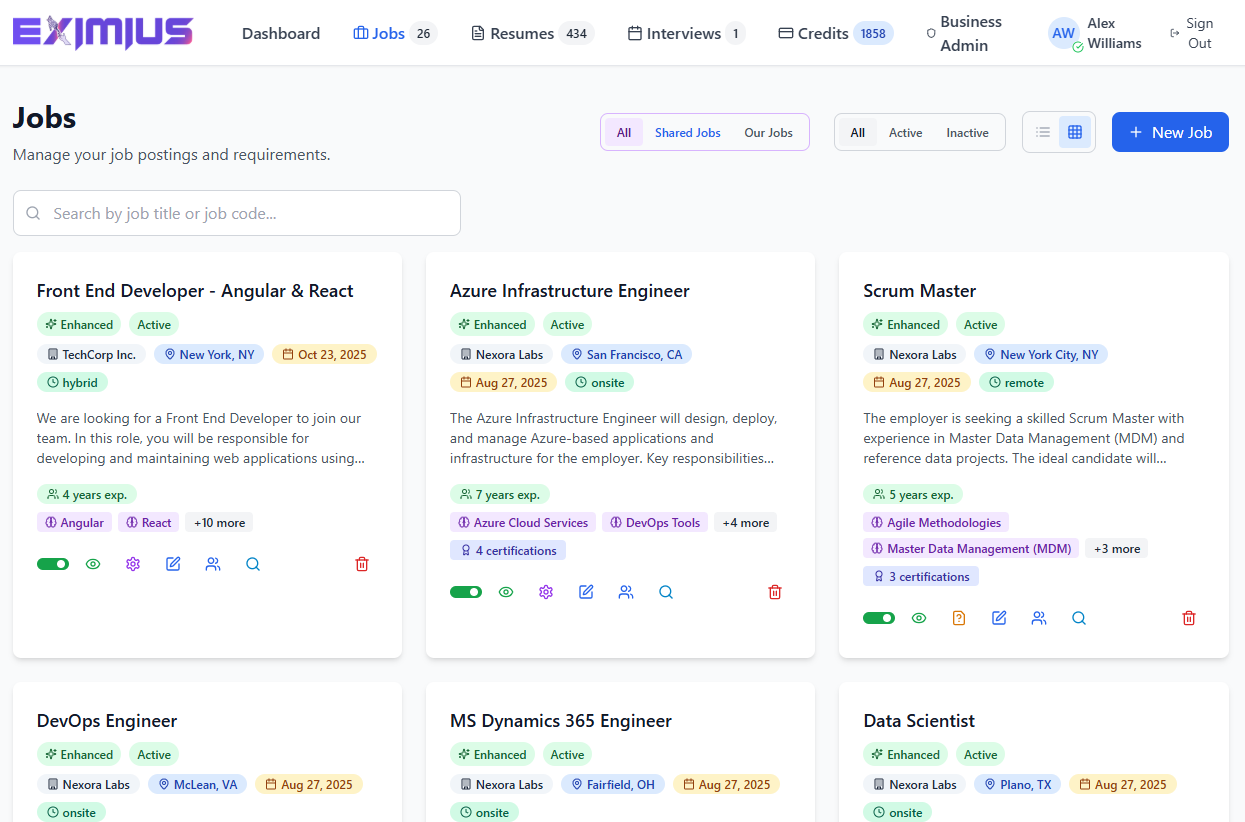This screenshot has width=1245, height=822.
Task: Click search icon on Azure Infrastructure Engineer card
Action: coord(666,592)
